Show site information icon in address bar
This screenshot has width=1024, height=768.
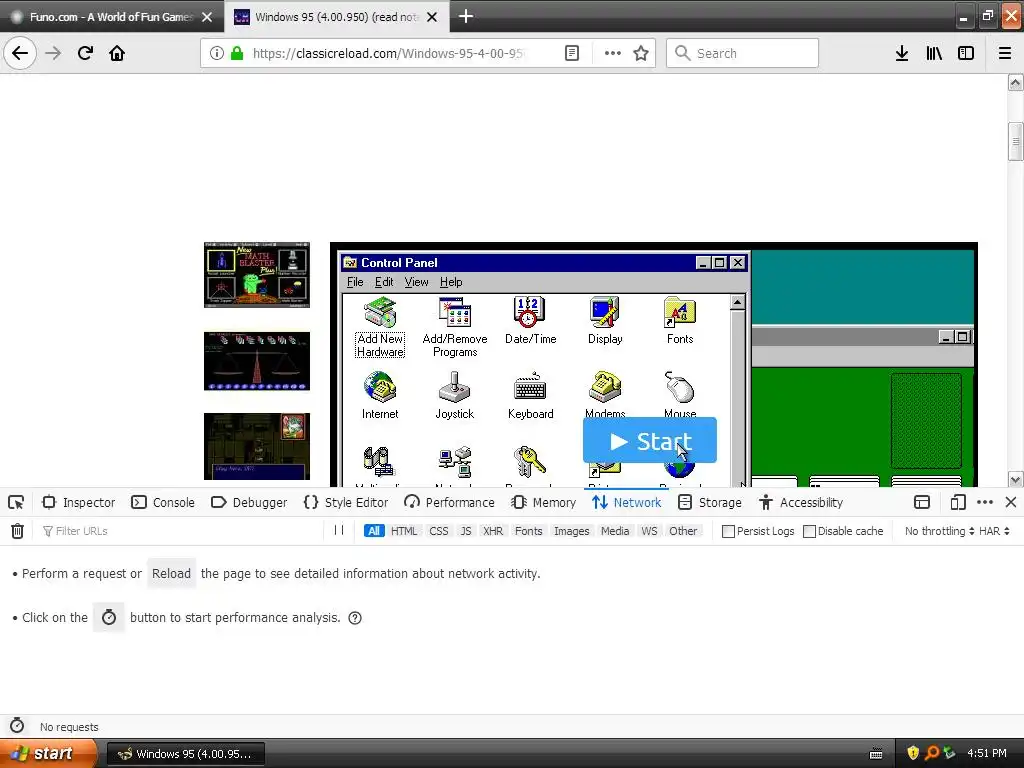217,53
